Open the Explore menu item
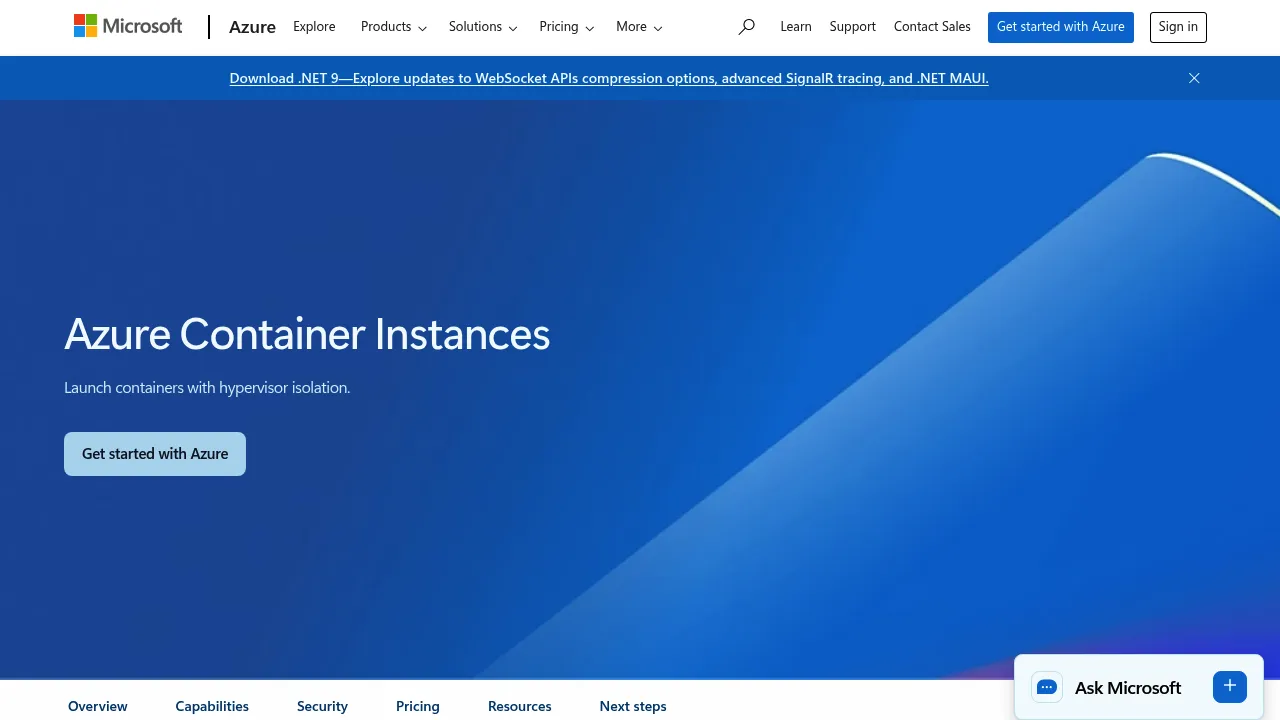 pyautogui.click(x=314, y=27)
